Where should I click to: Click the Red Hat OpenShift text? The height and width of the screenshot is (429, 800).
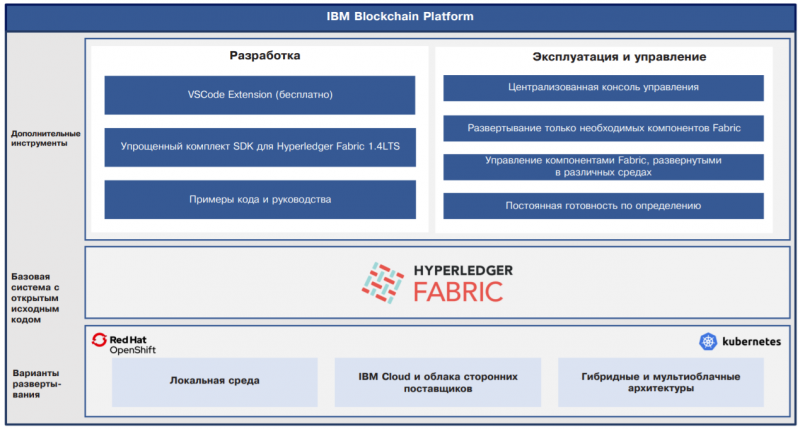point(133,345)
